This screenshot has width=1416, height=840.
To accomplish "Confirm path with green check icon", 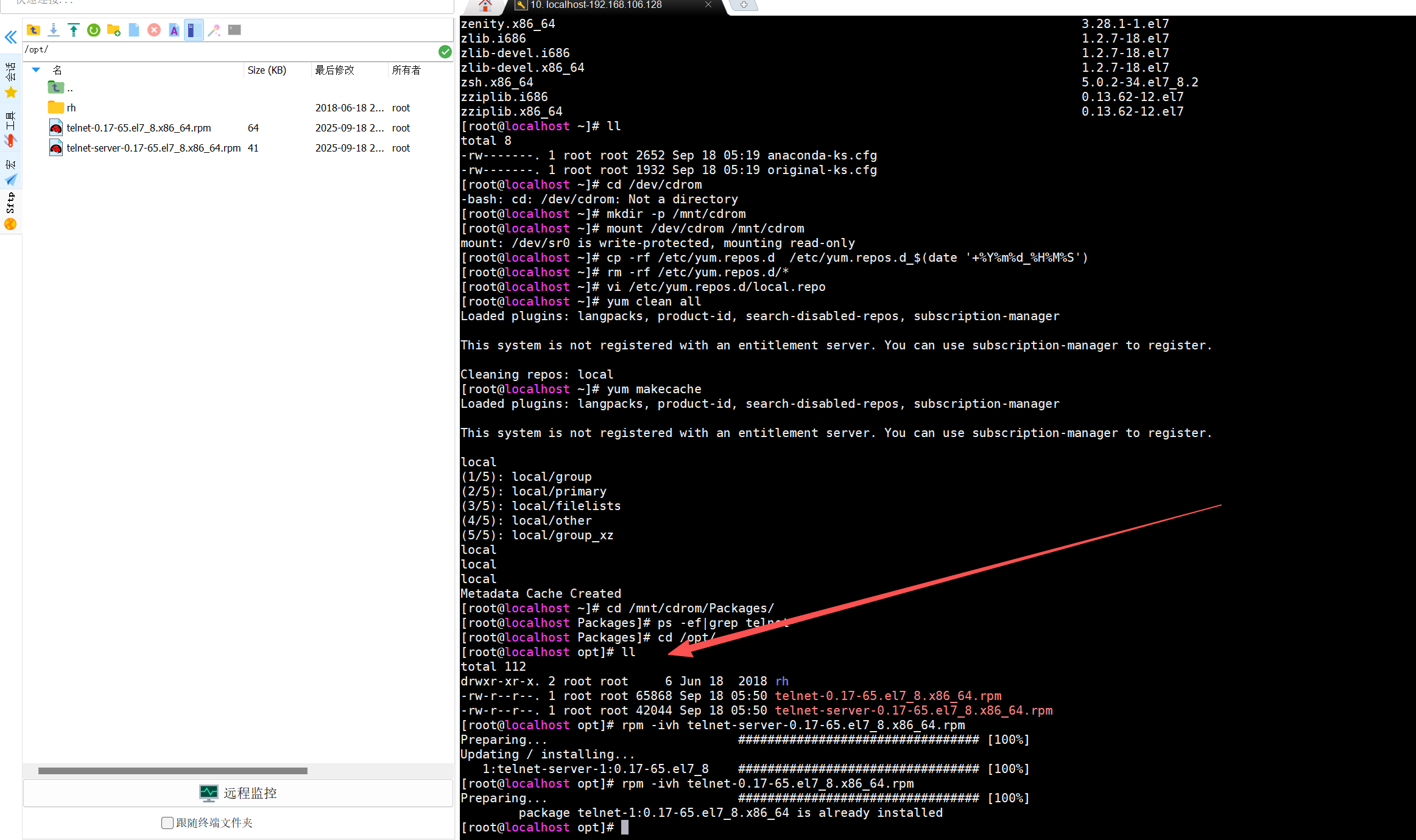I will pyautogui.click(x=445, y=52).
